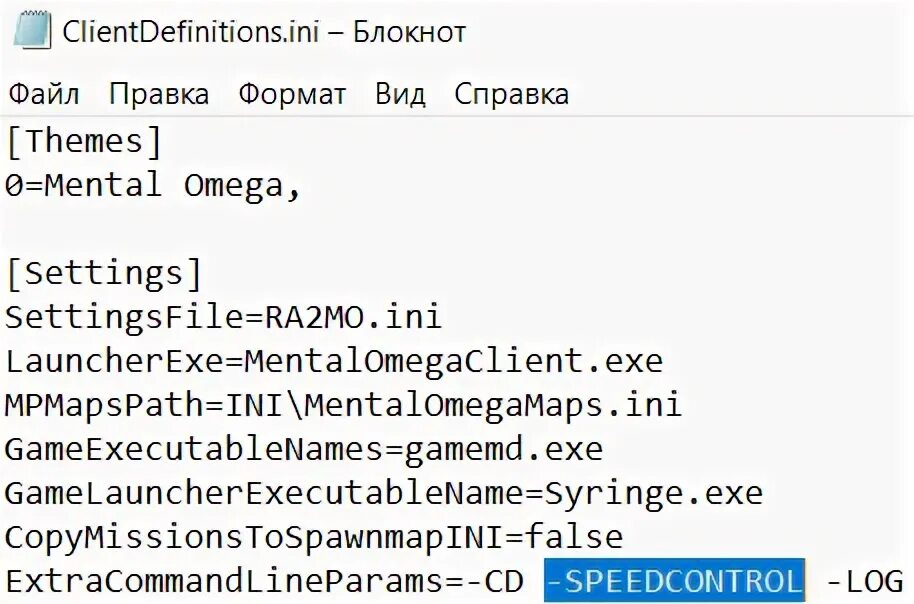
Task: Click the LauncherExe=MentalOmegaClient.exe line
Action: [334, 361]
